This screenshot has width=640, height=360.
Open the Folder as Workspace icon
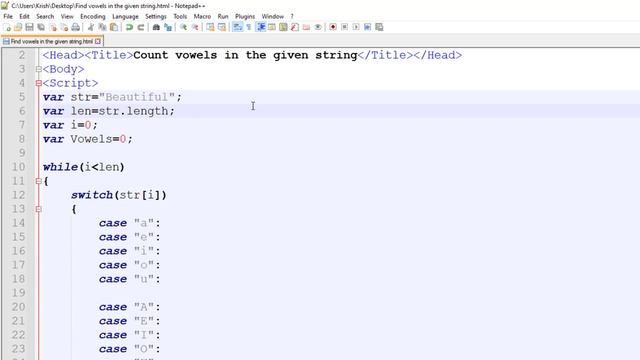[x=306, y=27]
